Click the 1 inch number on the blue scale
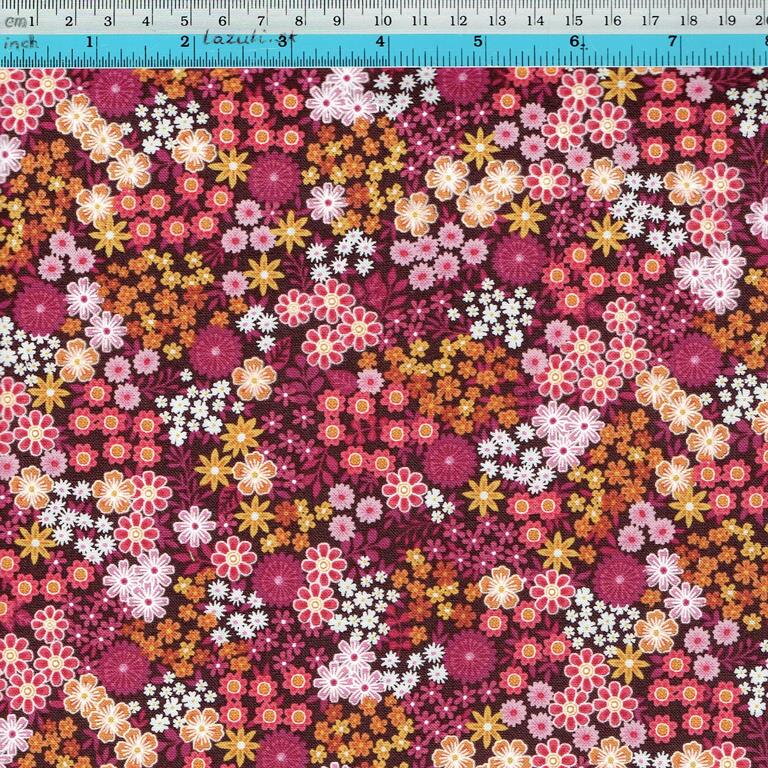This screenshot has width=768, height=768. point(91,42)
